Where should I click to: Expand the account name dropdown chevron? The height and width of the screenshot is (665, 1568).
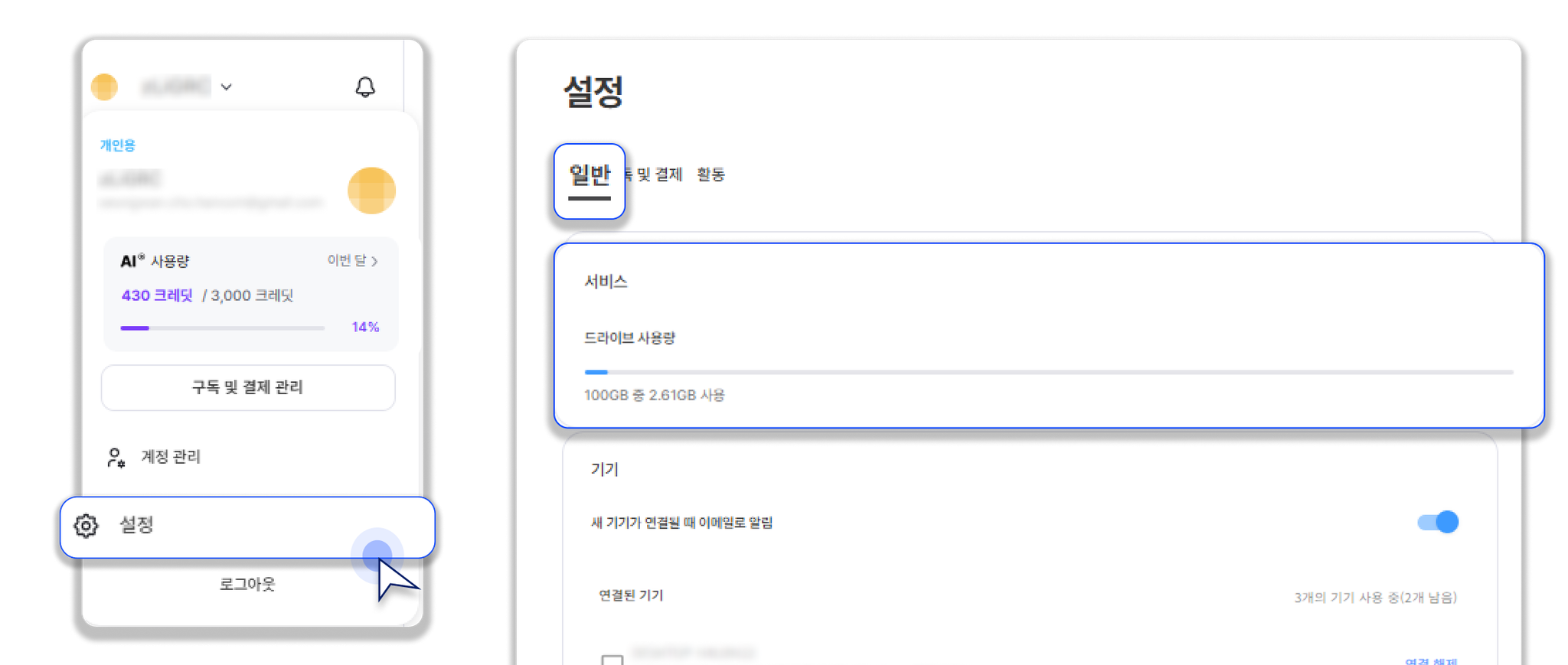tap(227, 87)
